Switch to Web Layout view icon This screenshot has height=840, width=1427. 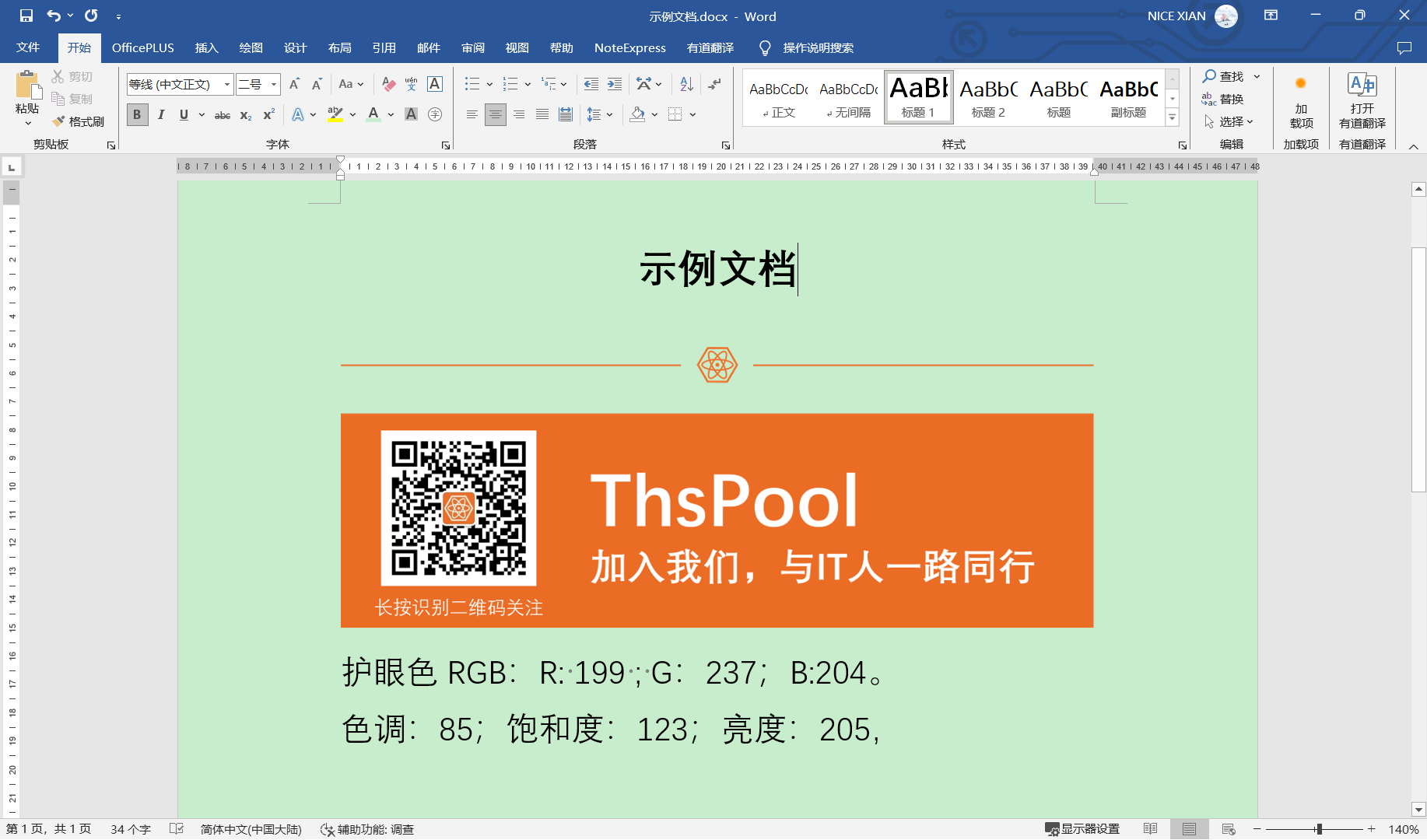click(x=1229, y=829)
